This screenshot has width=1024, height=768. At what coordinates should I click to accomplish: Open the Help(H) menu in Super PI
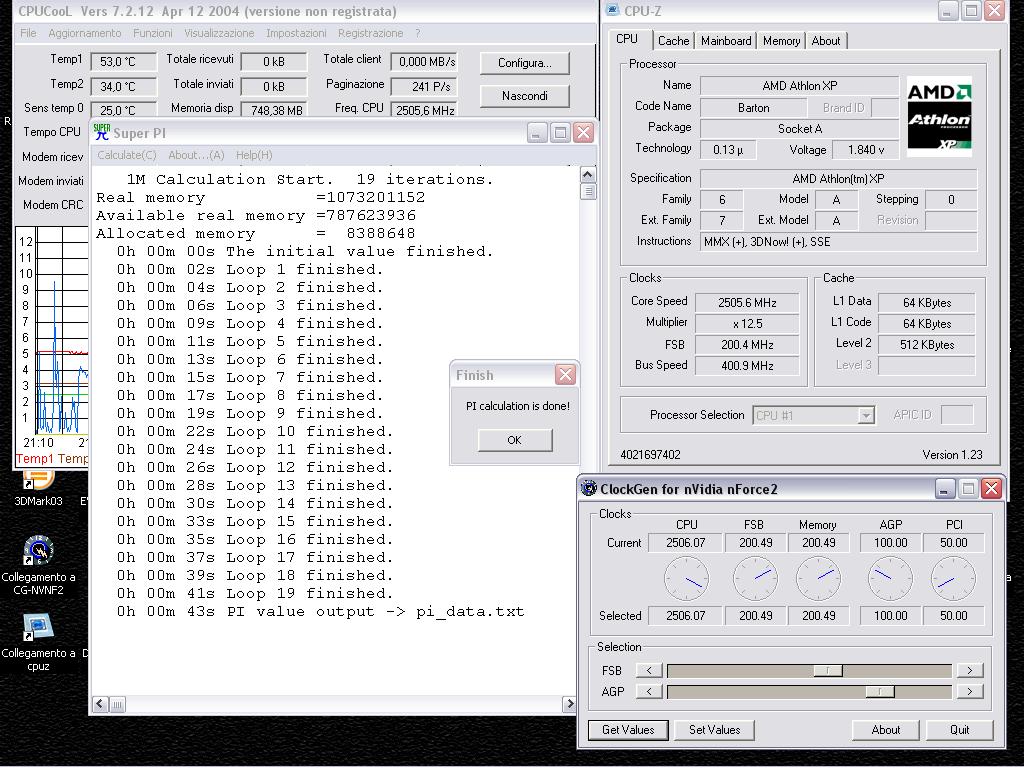pos(254,155)
